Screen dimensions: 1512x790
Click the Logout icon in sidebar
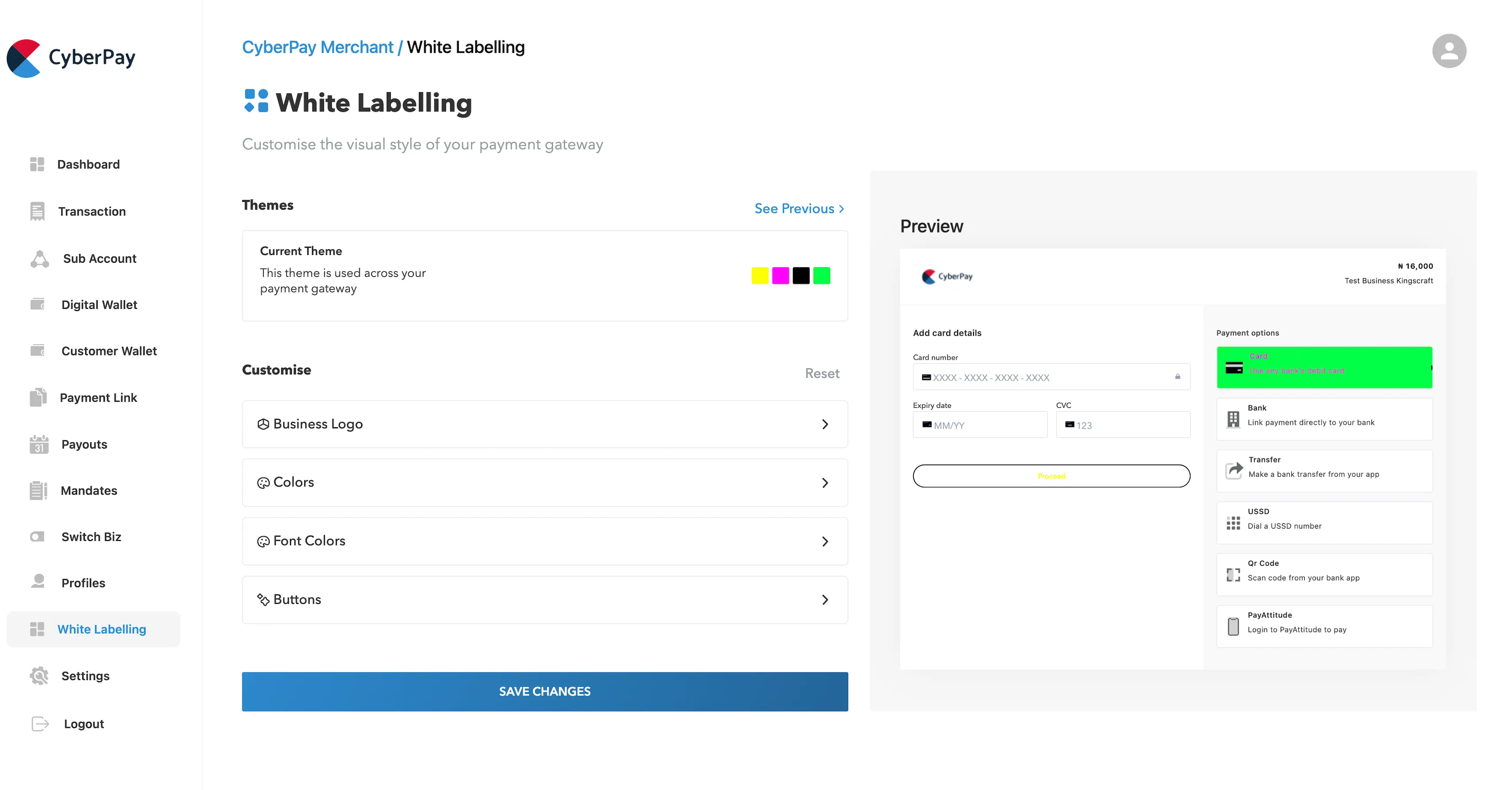(x=40, y=724)
